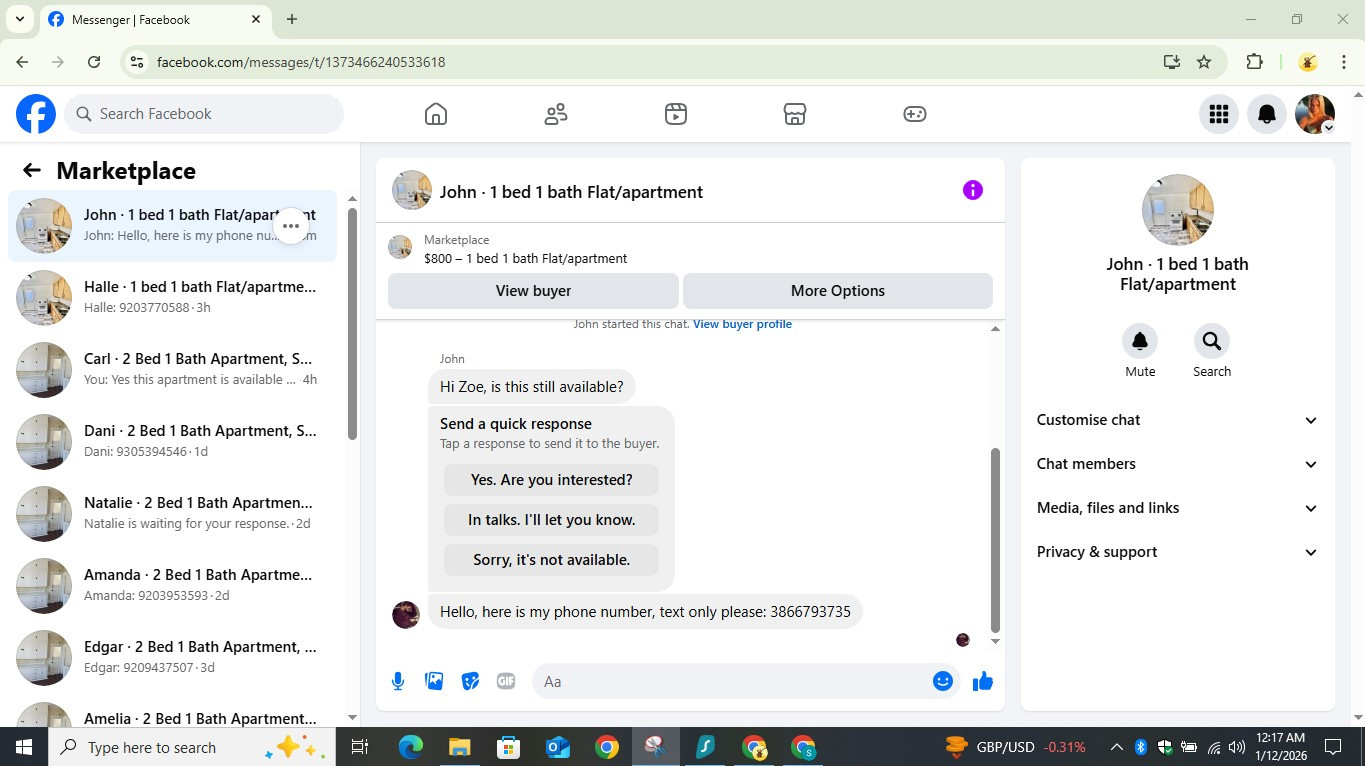Send quick reply Yes. Are you interested?
The height and width of the screenshot is (766, 1365).
point(552,480)
